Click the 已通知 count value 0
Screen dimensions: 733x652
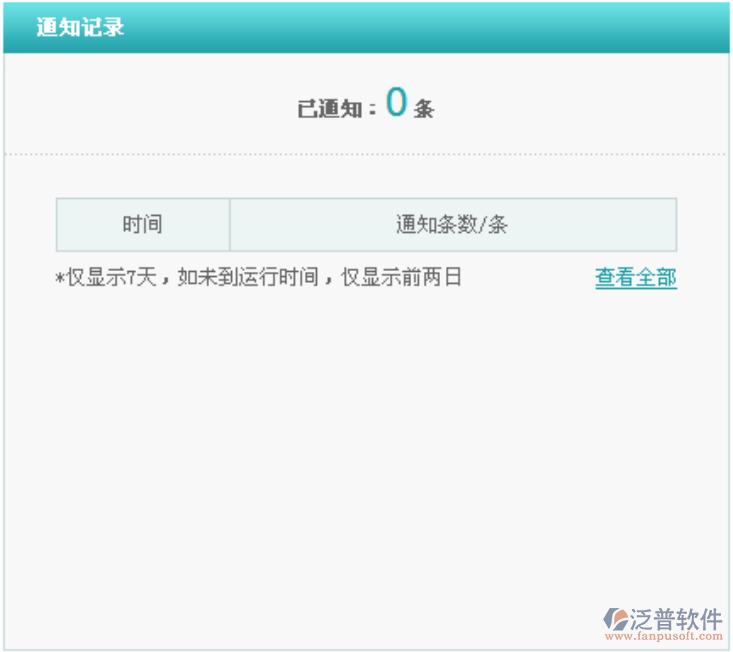pos(396,102)
